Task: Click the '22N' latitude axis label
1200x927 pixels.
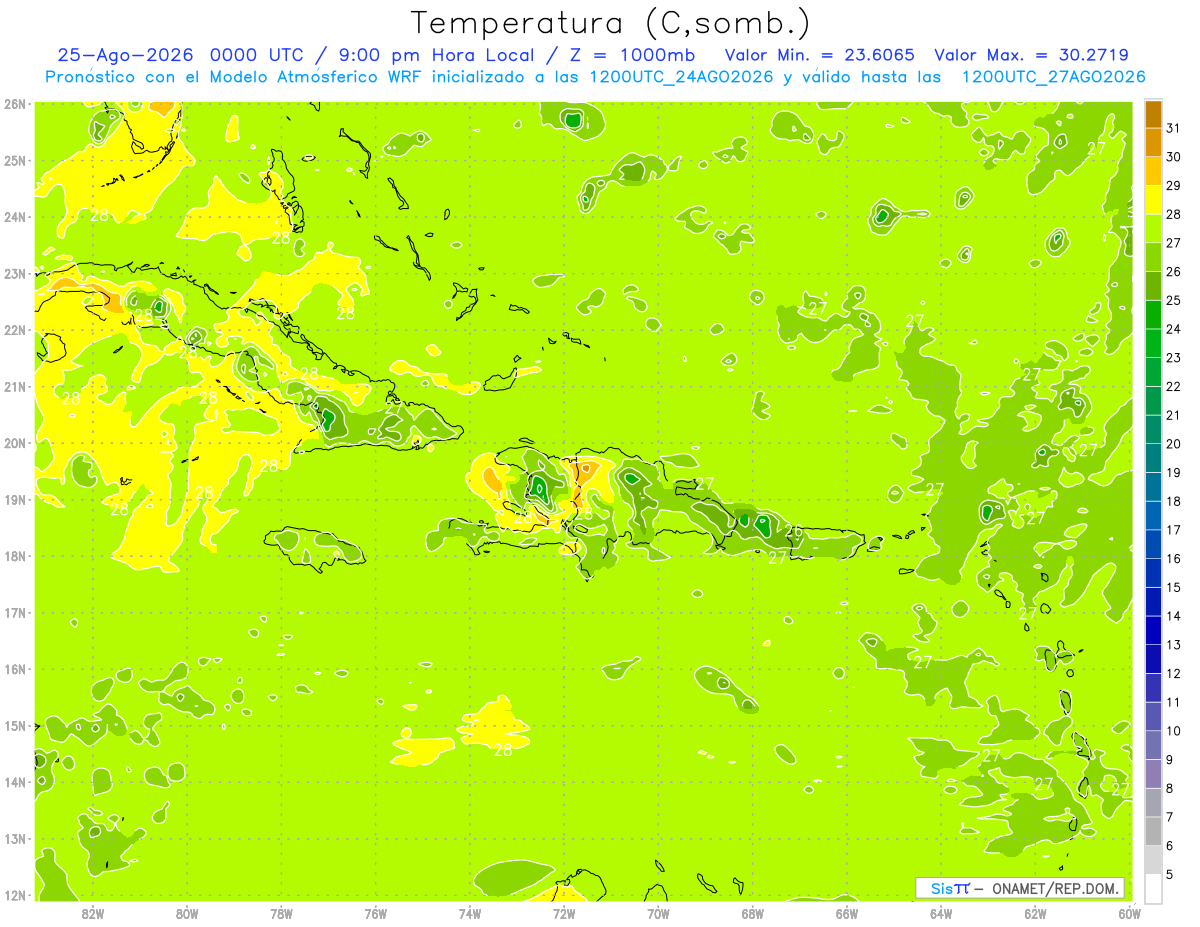Action: (x=15, y=330)
